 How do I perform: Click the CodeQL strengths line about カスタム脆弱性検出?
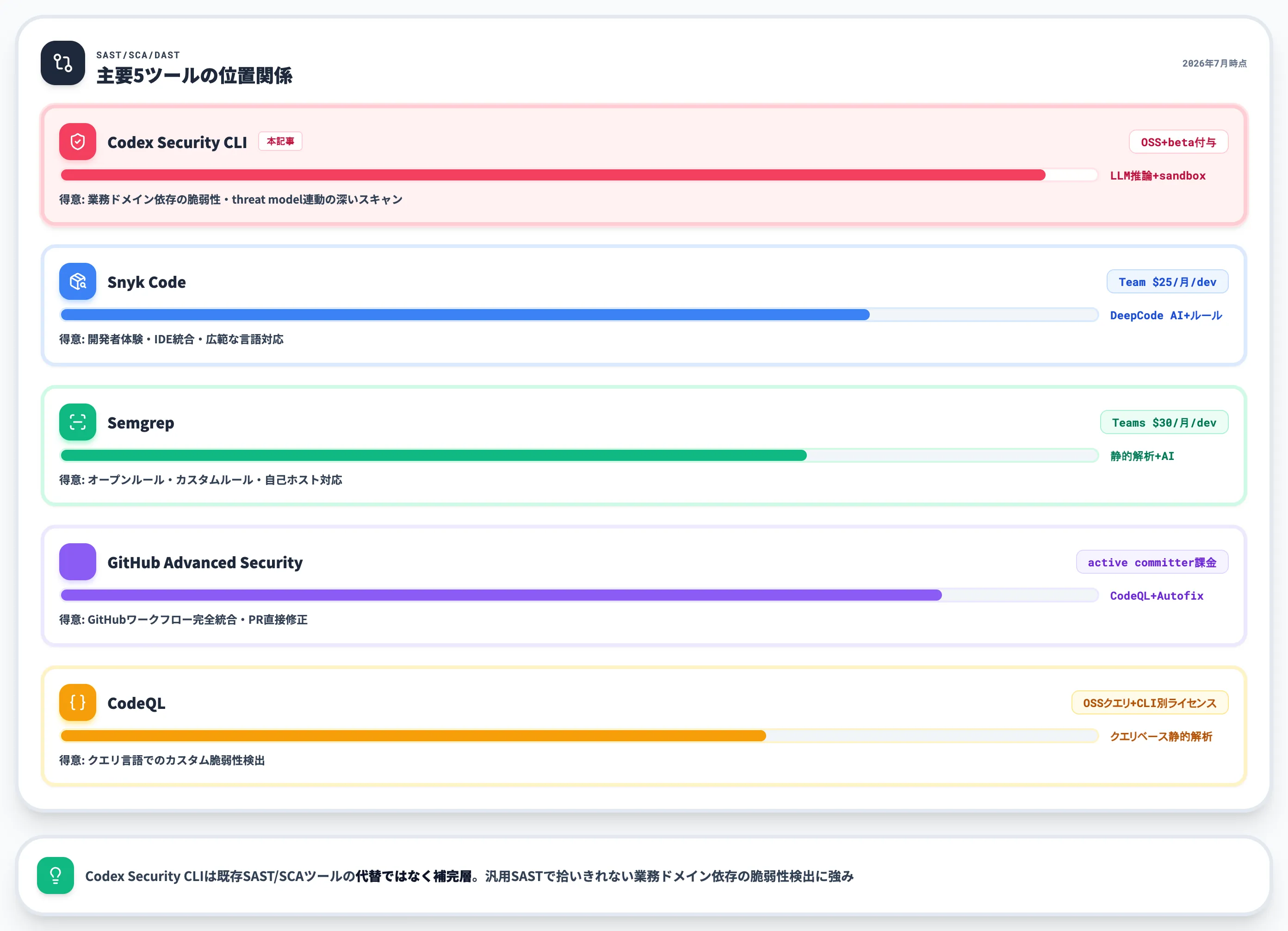coord(162,761)
